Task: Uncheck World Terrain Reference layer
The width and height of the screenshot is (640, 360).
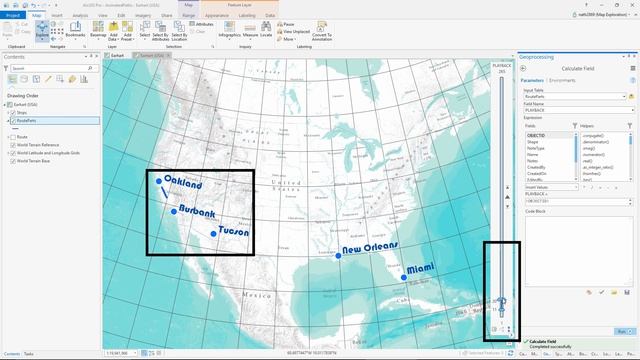Action: pyautogui.click(x=13, y=145)
